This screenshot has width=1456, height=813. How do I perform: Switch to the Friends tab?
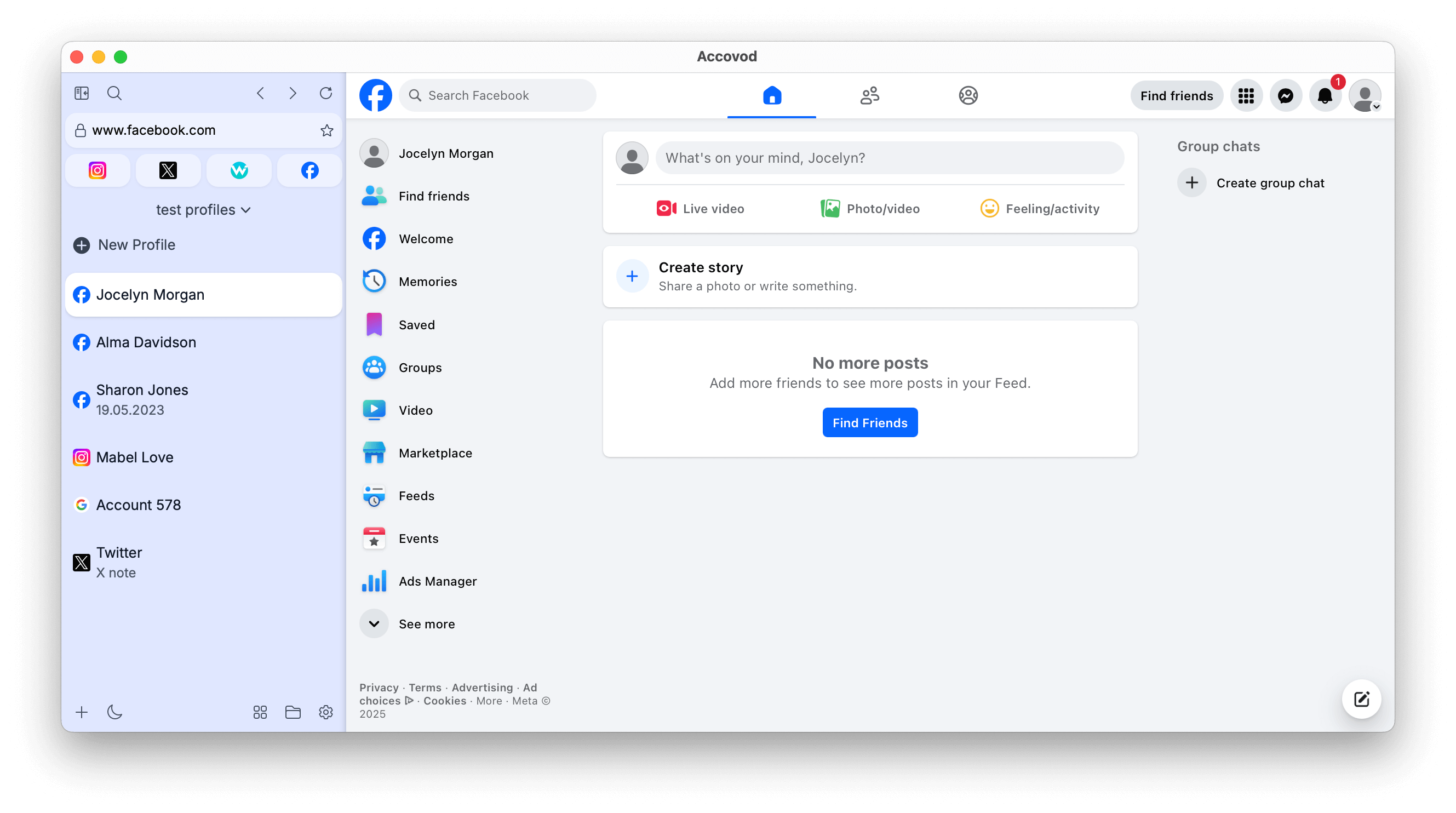tap(869, 95)
